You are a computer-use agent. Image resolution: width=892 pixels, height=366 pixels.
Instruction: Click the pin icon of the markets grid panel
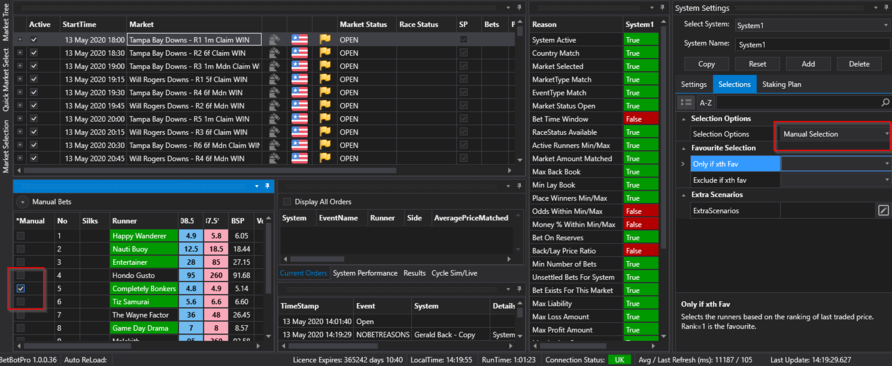click(519, 8)
